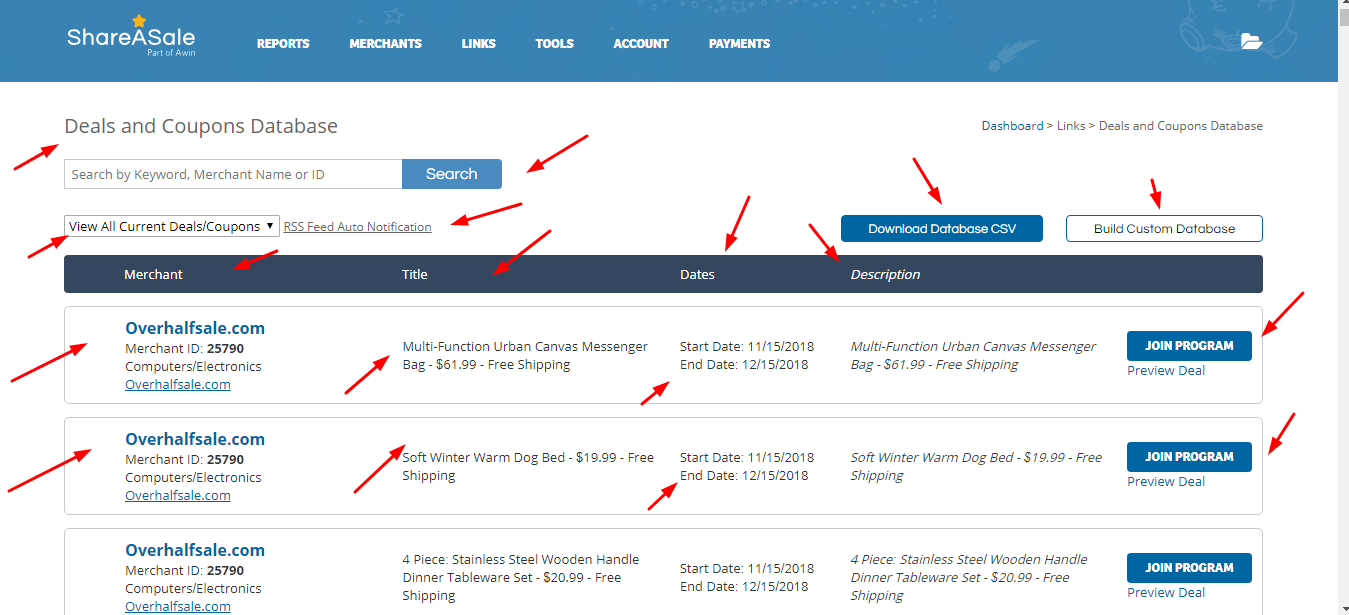Open RSS Feed Auto Notification link
This screenshot has width=1349, height=615.
pyautogui.click(x=358, y=227)
